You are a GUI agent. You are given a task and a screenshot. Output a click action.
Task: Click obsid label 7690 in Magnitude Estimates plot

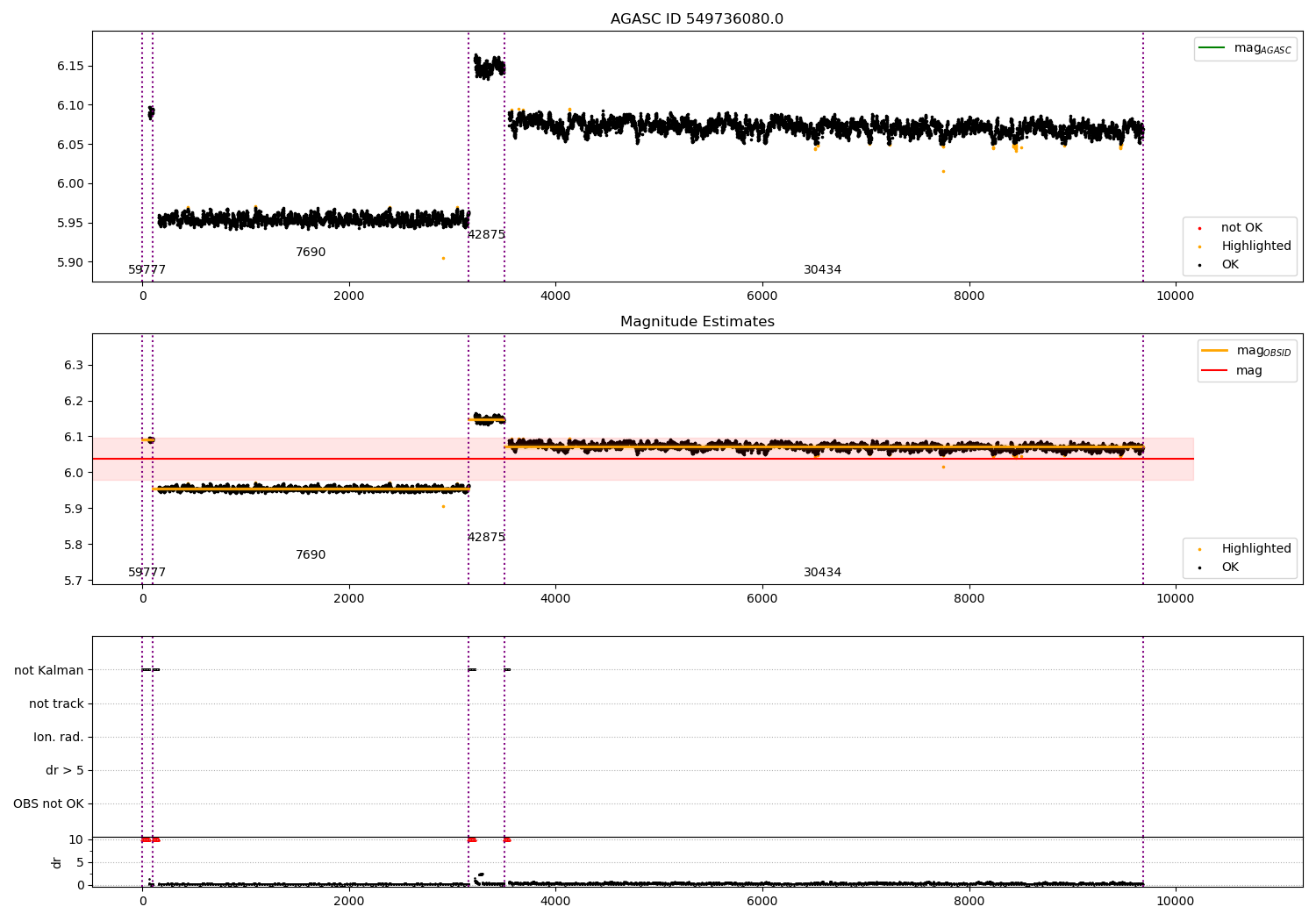(x=311, y=555)
